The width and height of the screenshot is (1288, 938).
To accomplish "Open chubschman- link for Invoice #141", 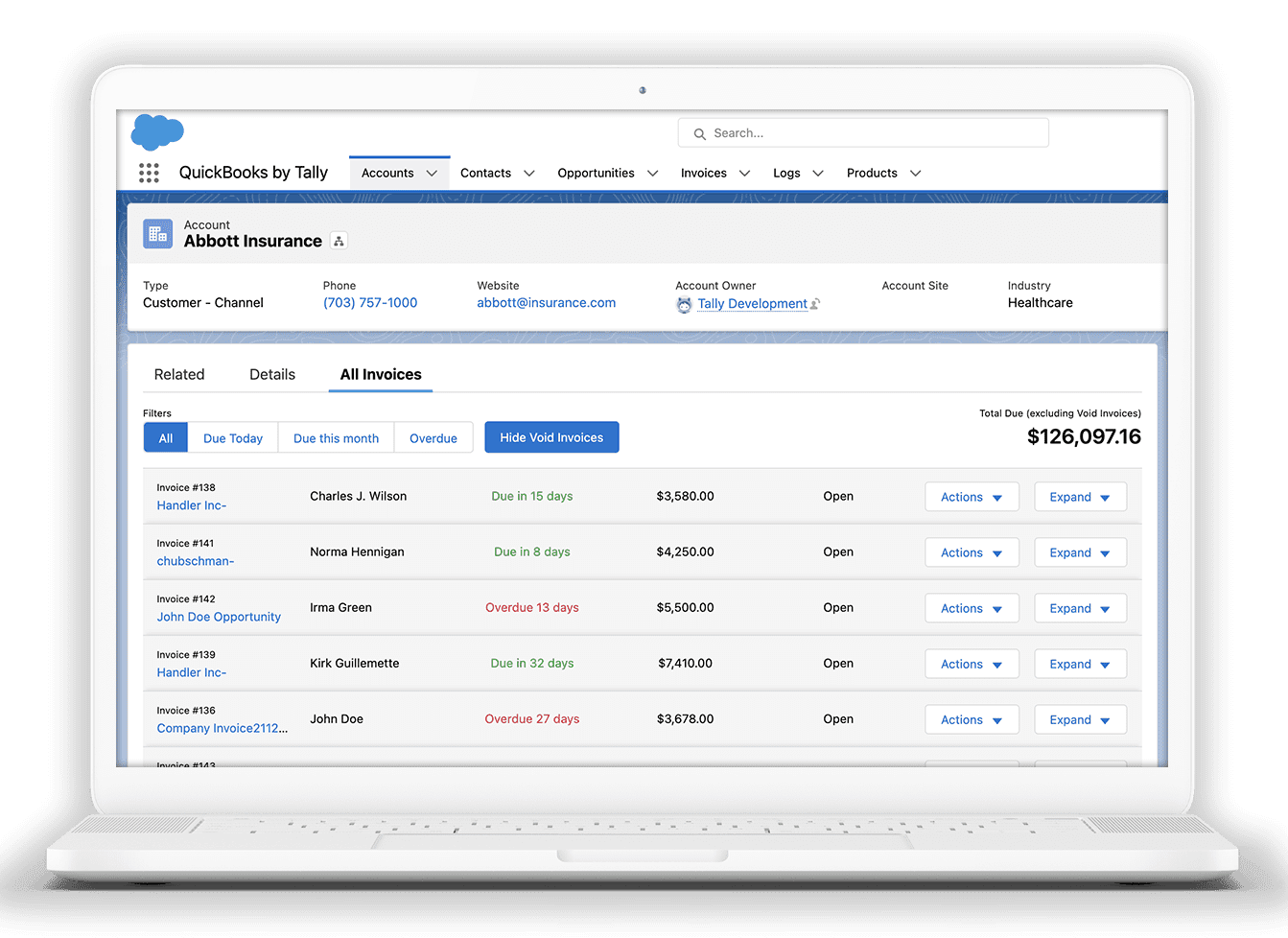I will coord(196,561).
